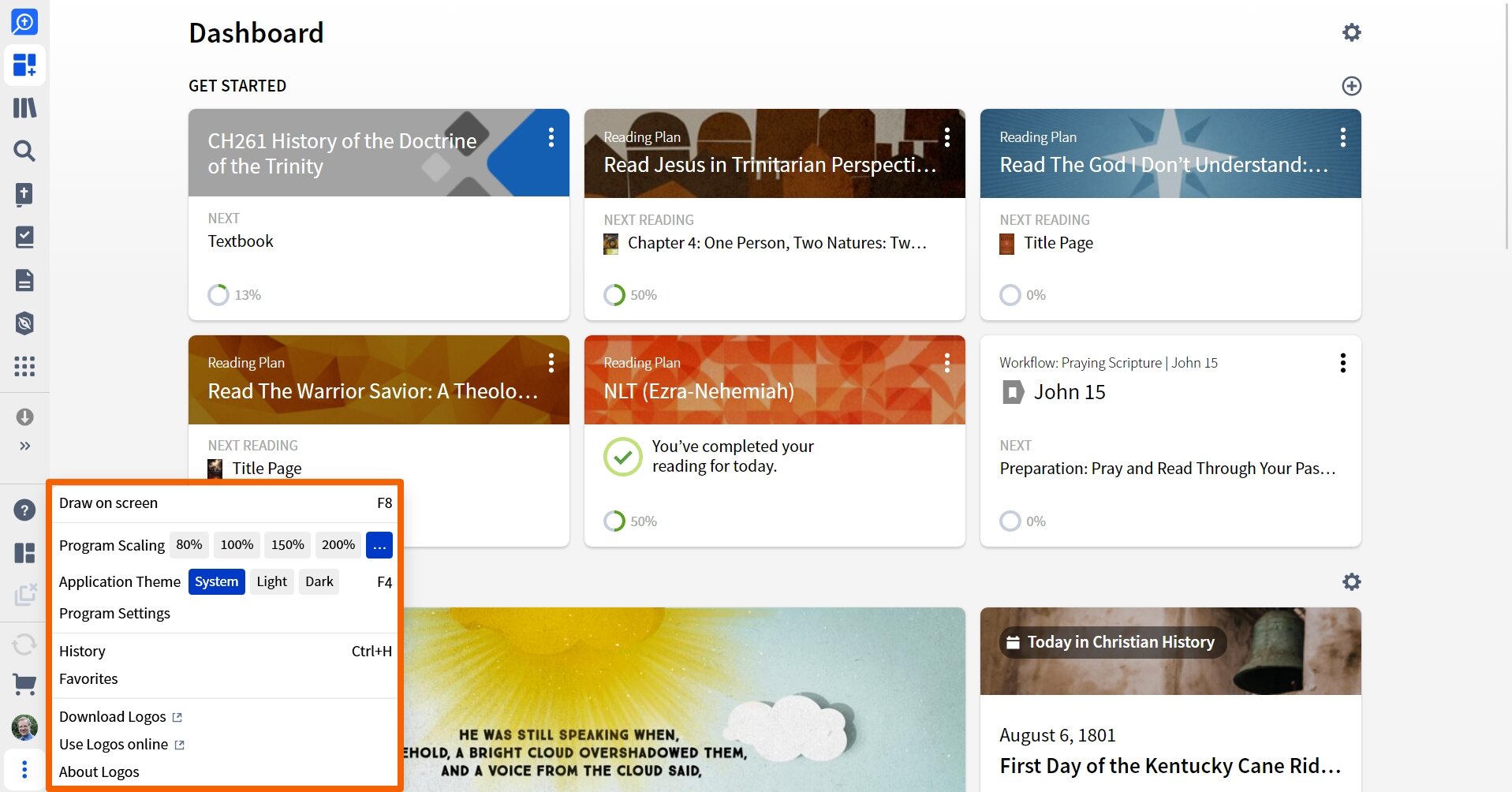Image resolution: width=1512 pixels, height=792 pixels.
Task: Set Program Scaling to 150%
Action: coord(287,544)
